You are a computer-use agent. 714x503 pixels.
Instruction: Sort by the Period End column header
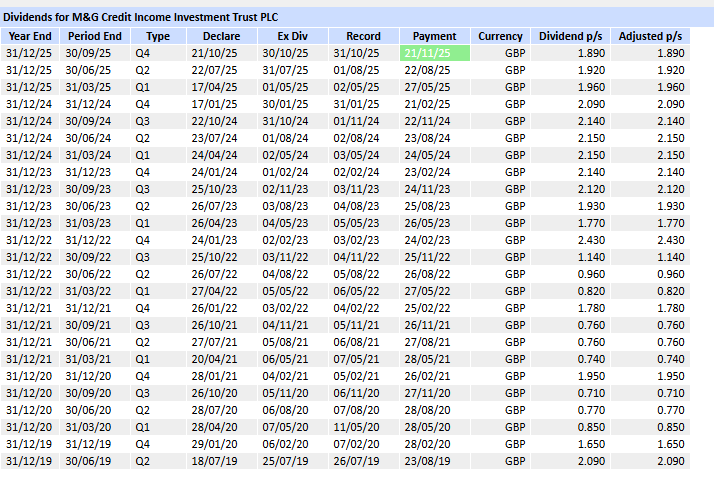tap(95, 36)
